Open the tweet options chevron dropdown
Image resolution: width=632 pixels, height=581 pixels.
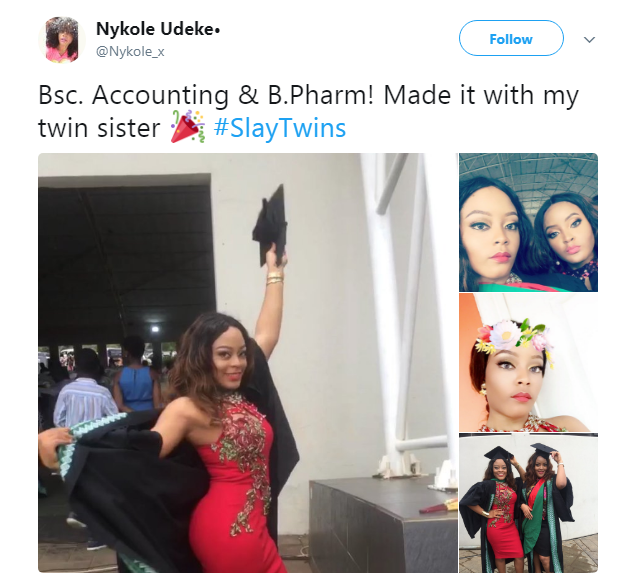point(589,39)
